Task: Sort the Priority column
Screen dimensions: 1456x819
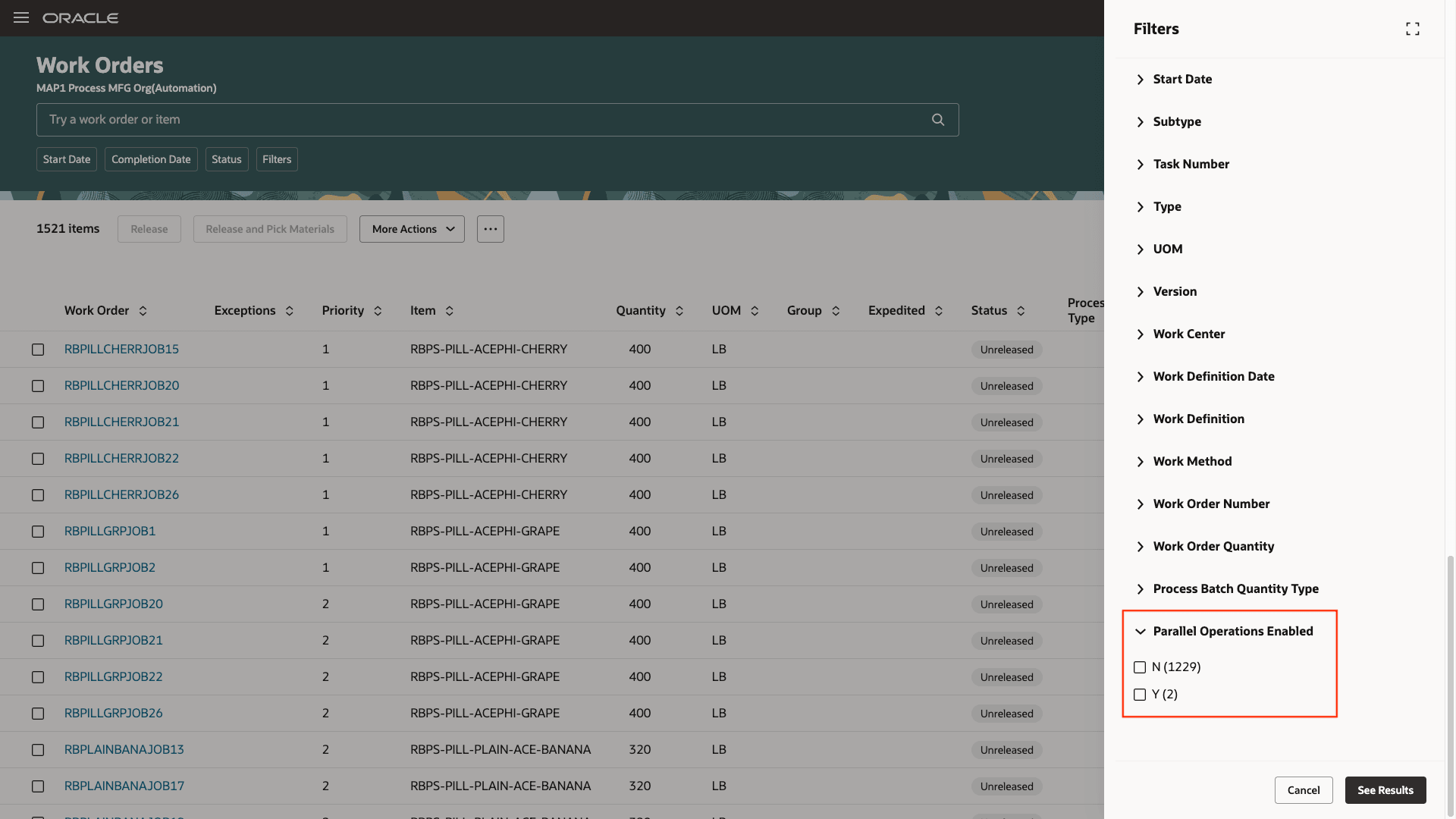Action: pos(378,310)
